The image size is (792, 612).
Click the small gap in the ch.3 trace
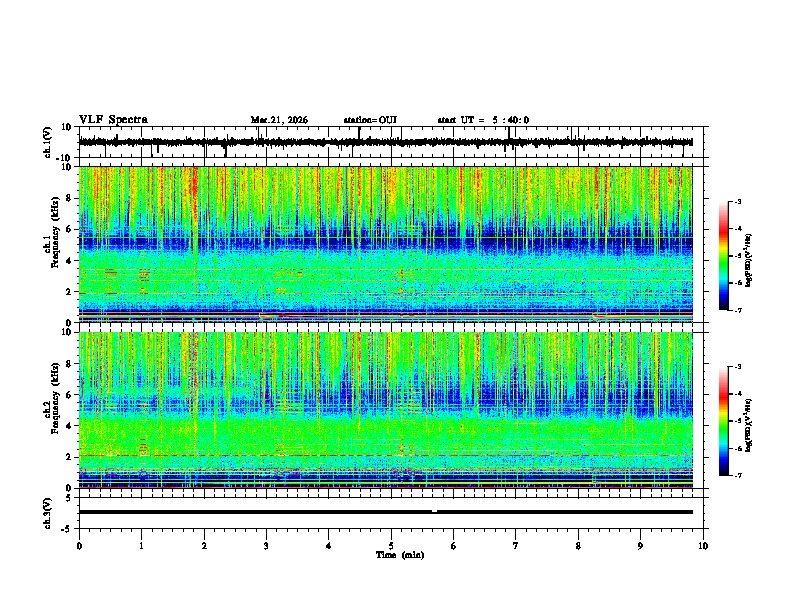tap(434, 512)
